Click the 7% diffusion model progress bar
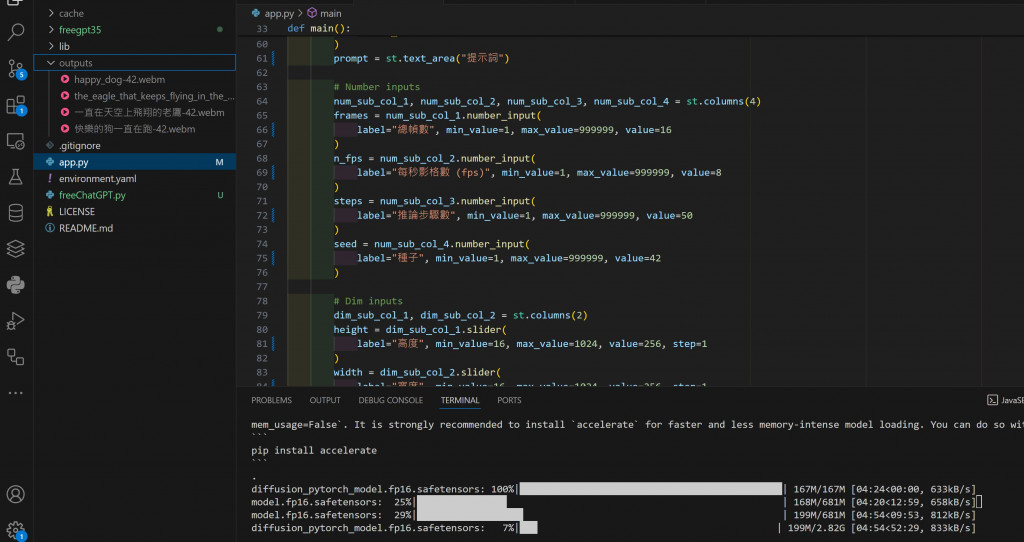 (x=529, y=528)
